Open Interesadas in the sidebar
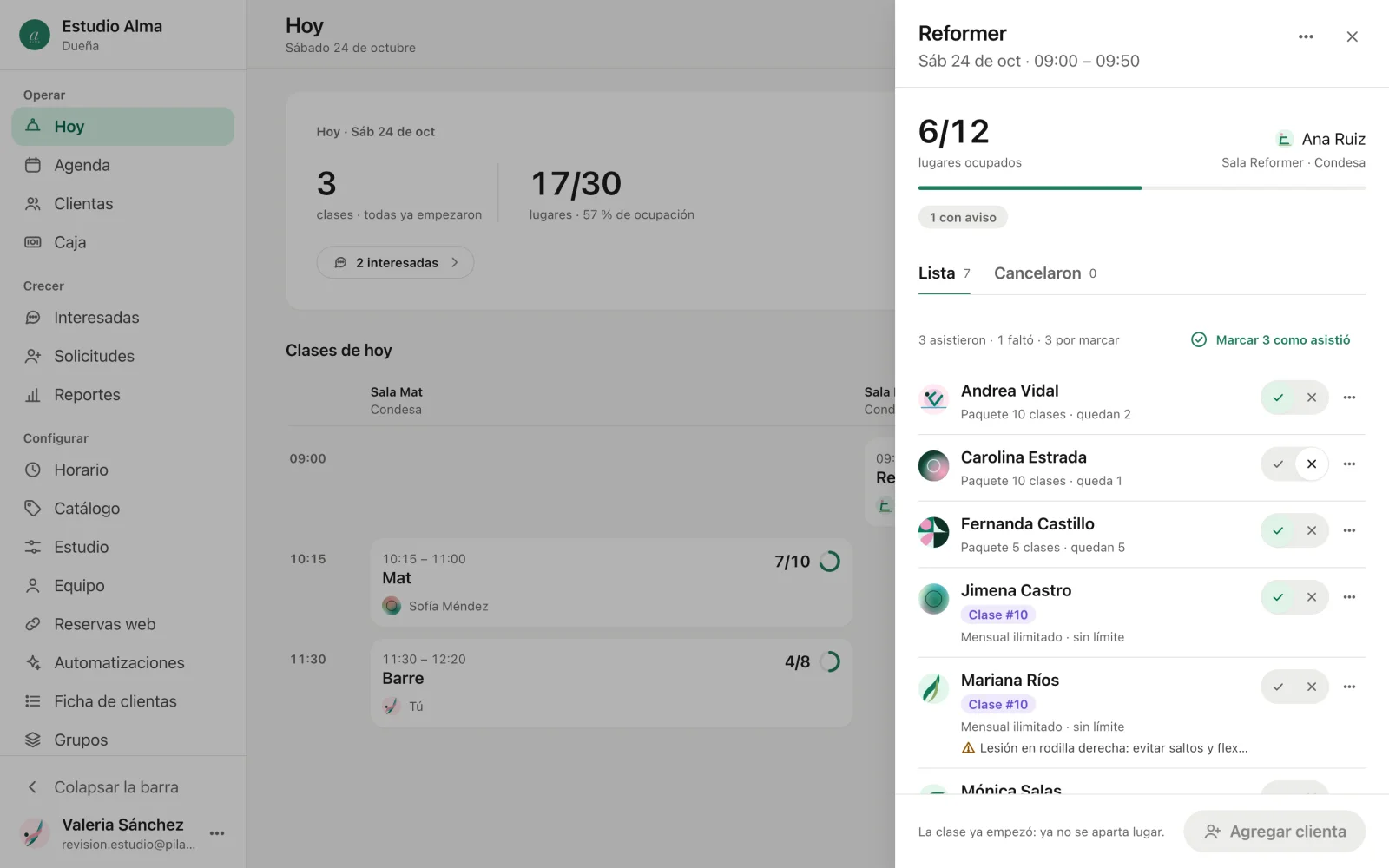This screenshot has width=1389, height=868. coord(122,318)
